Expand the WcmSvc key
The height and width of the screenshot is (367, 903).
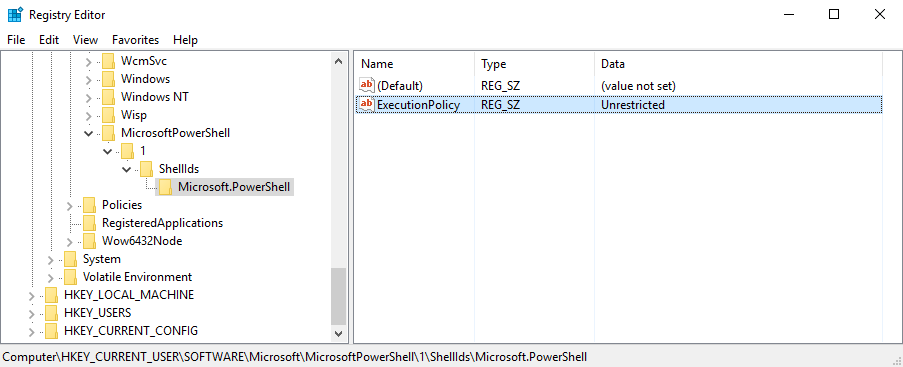point(89,61)
